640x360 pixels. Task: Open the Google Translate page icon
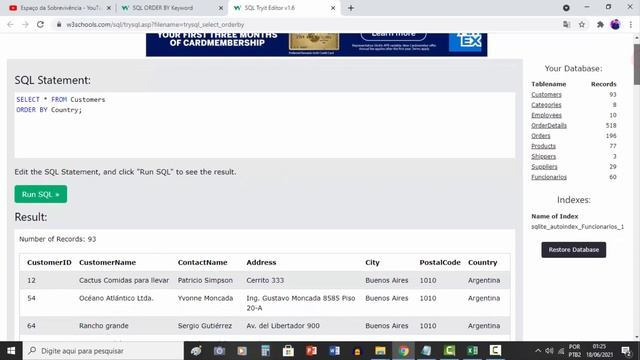(566, 24)
